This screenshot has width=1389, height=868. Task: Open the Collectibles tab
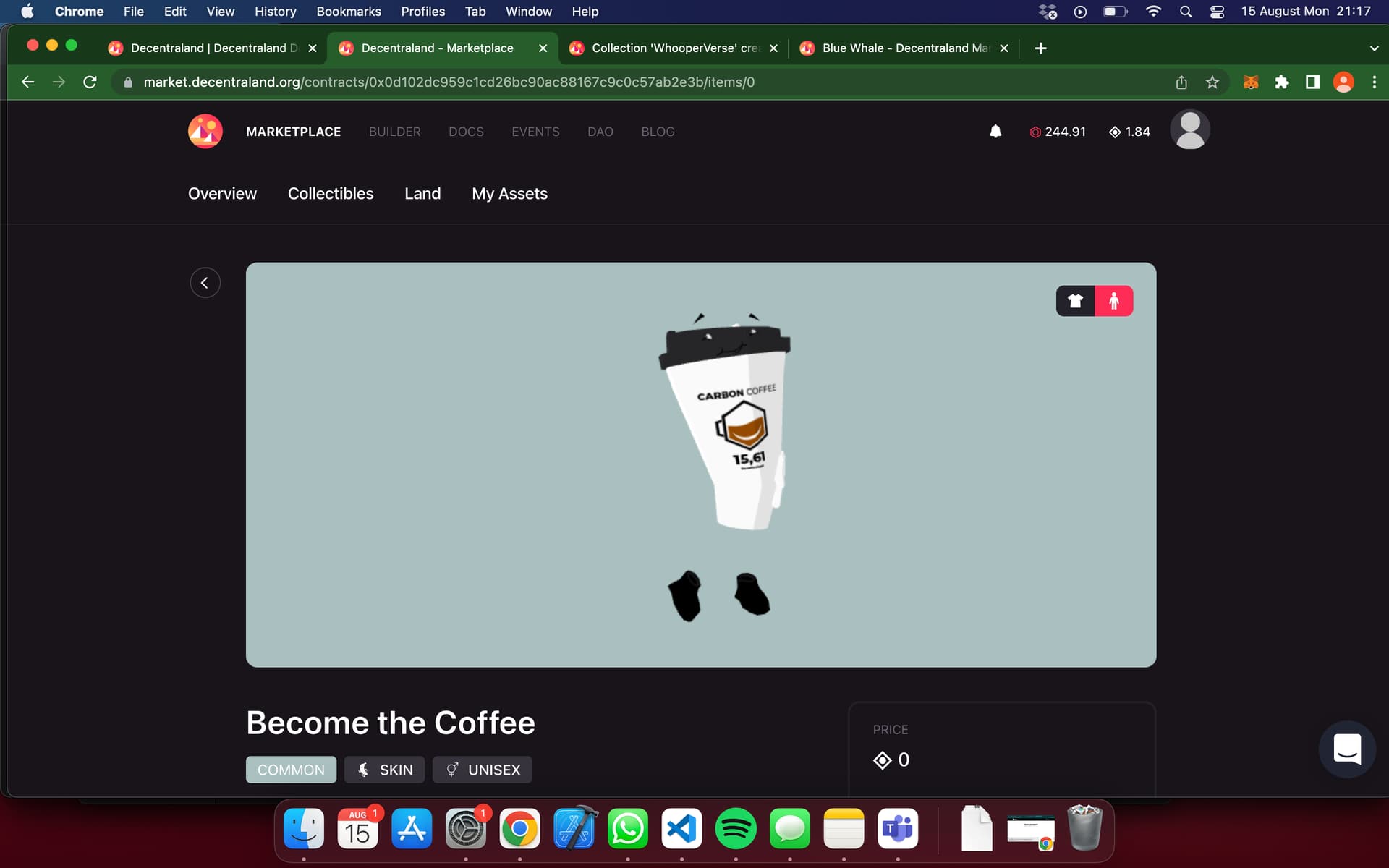(331, 194)
